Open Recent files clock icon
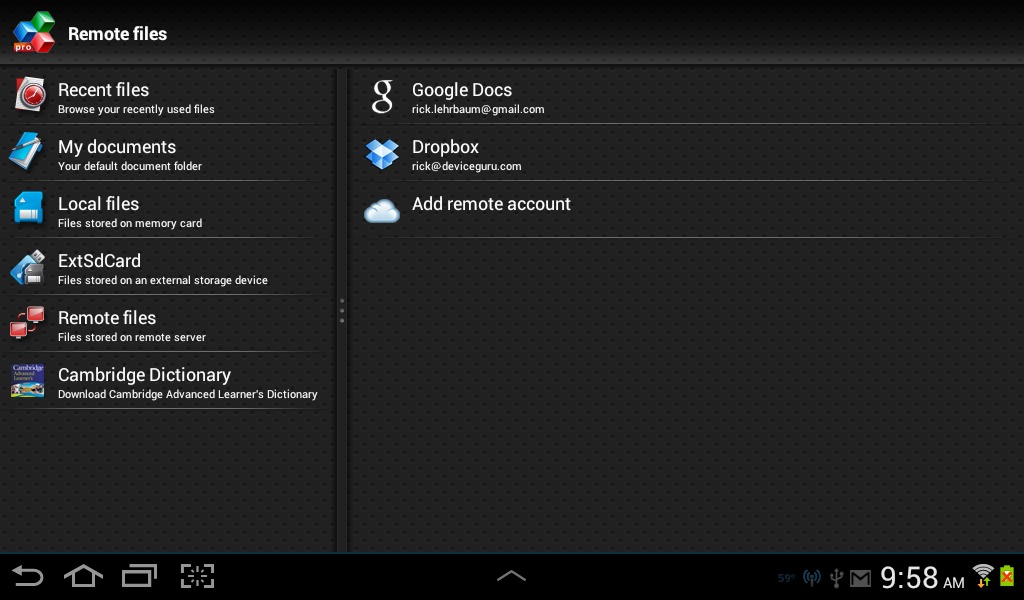Viewport: 1024px width, 600px height. coord(30,95)
